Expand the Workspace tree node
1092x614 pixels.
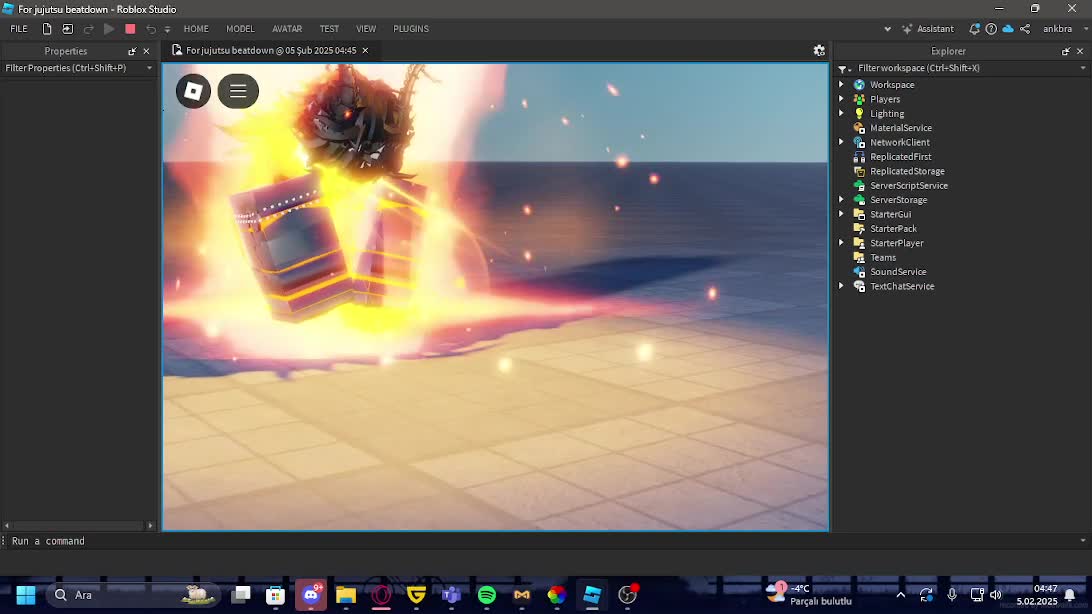click(x=841, y=85)
